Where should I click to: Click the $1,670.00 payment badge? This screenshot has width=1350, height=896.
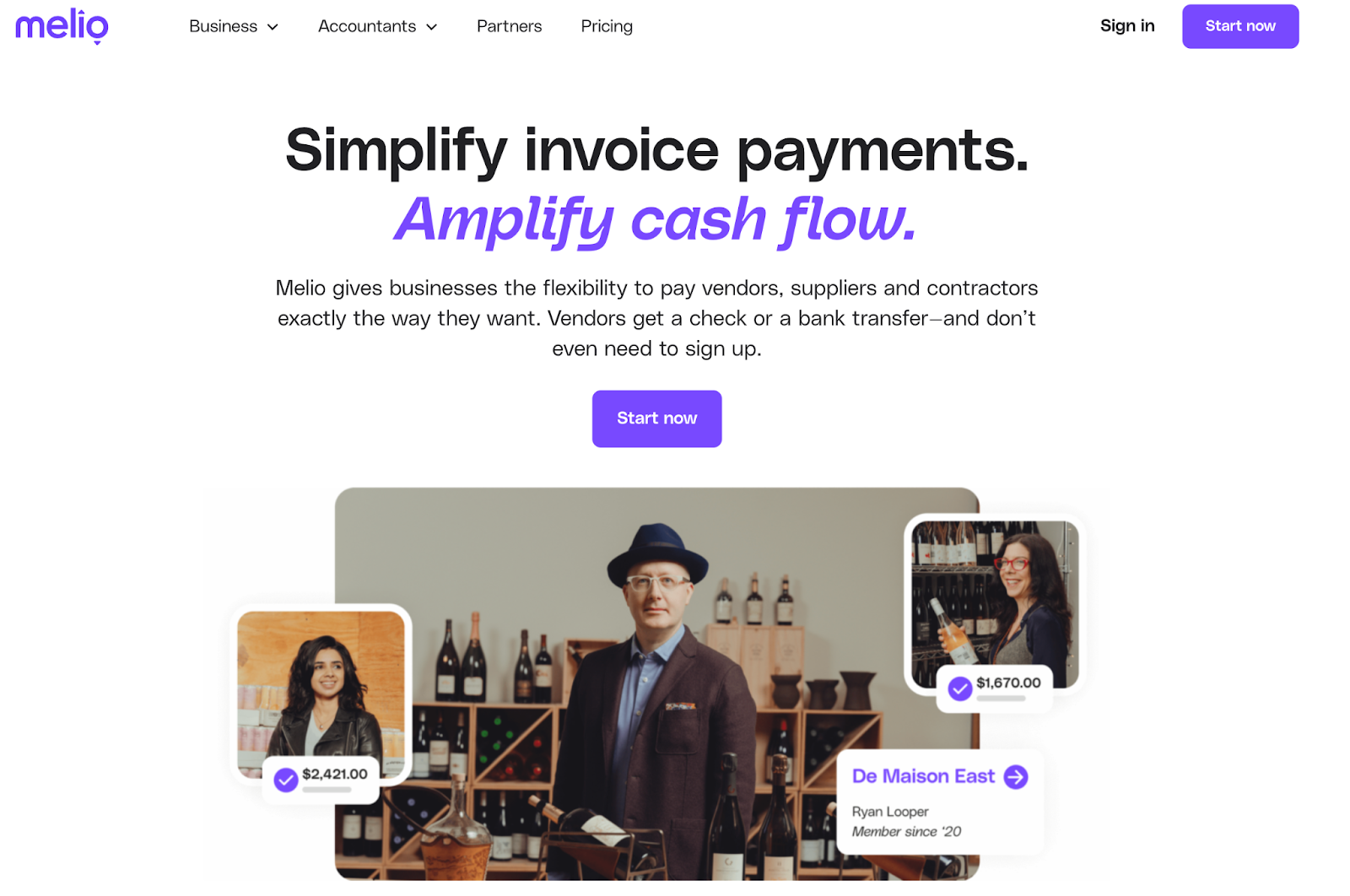[995, 688]
